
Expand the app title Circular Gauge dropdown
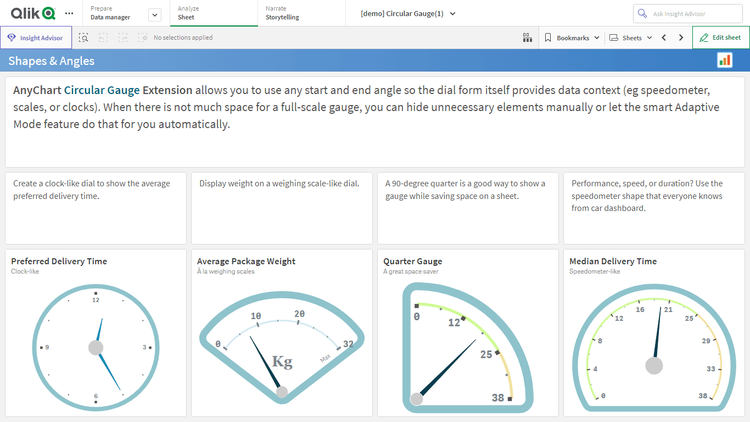click(453, 14)
